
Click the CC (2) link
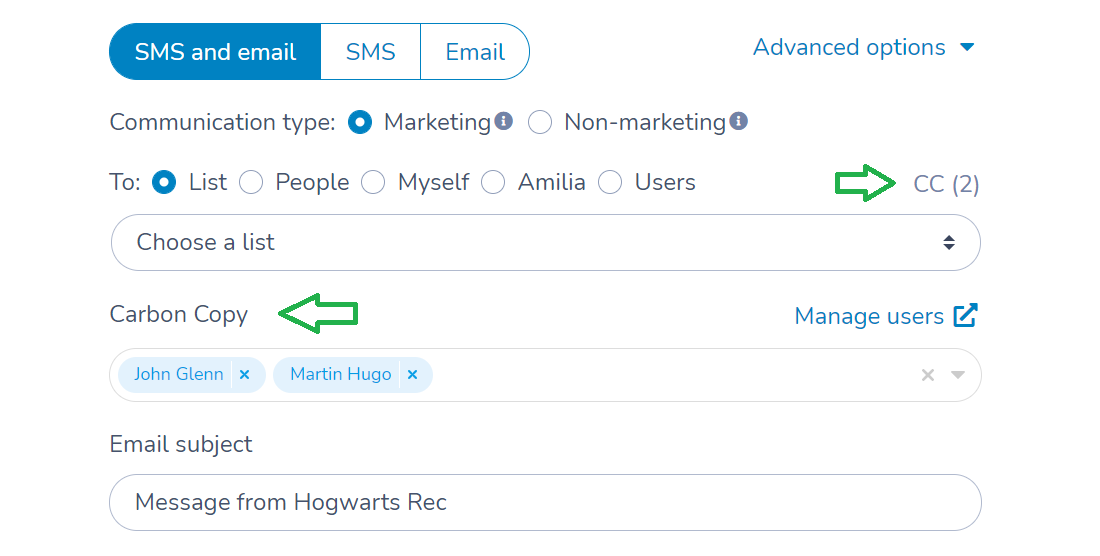[x=946, y=184]
